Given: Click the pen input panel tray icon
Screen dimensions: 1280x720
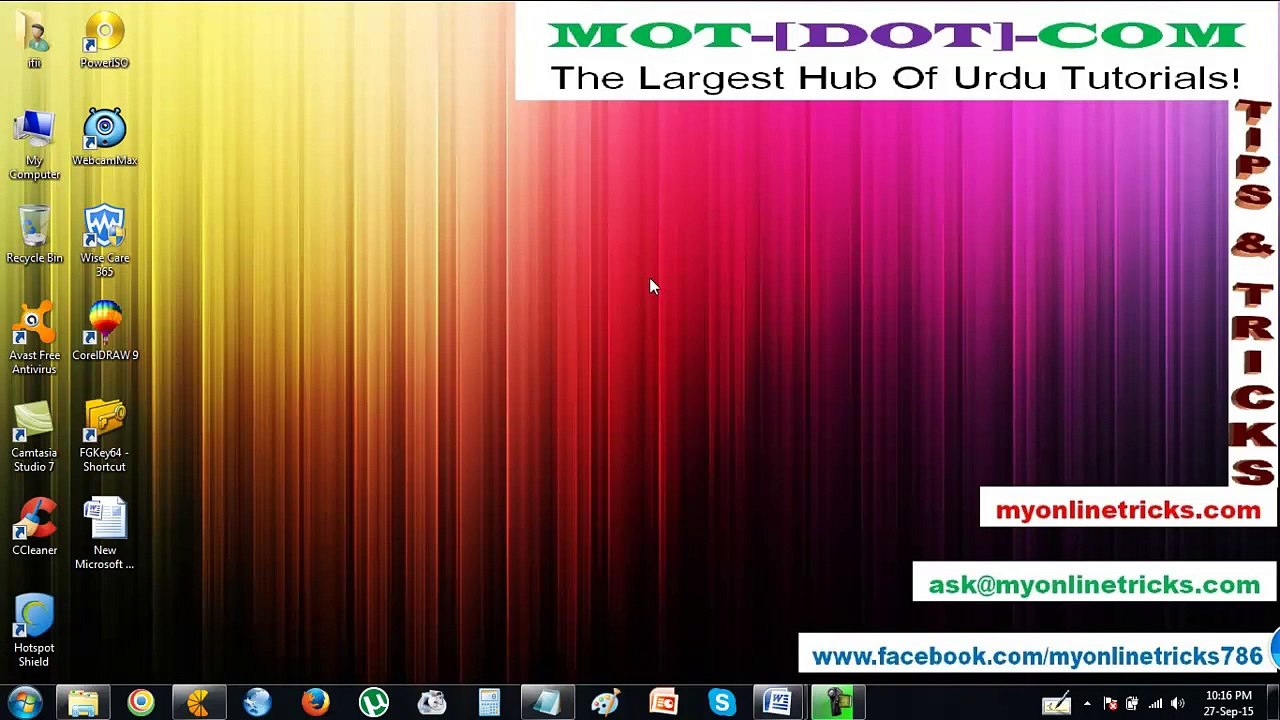Looking at the screenshot, I should pyautogui.click(x=1057, y=704).
